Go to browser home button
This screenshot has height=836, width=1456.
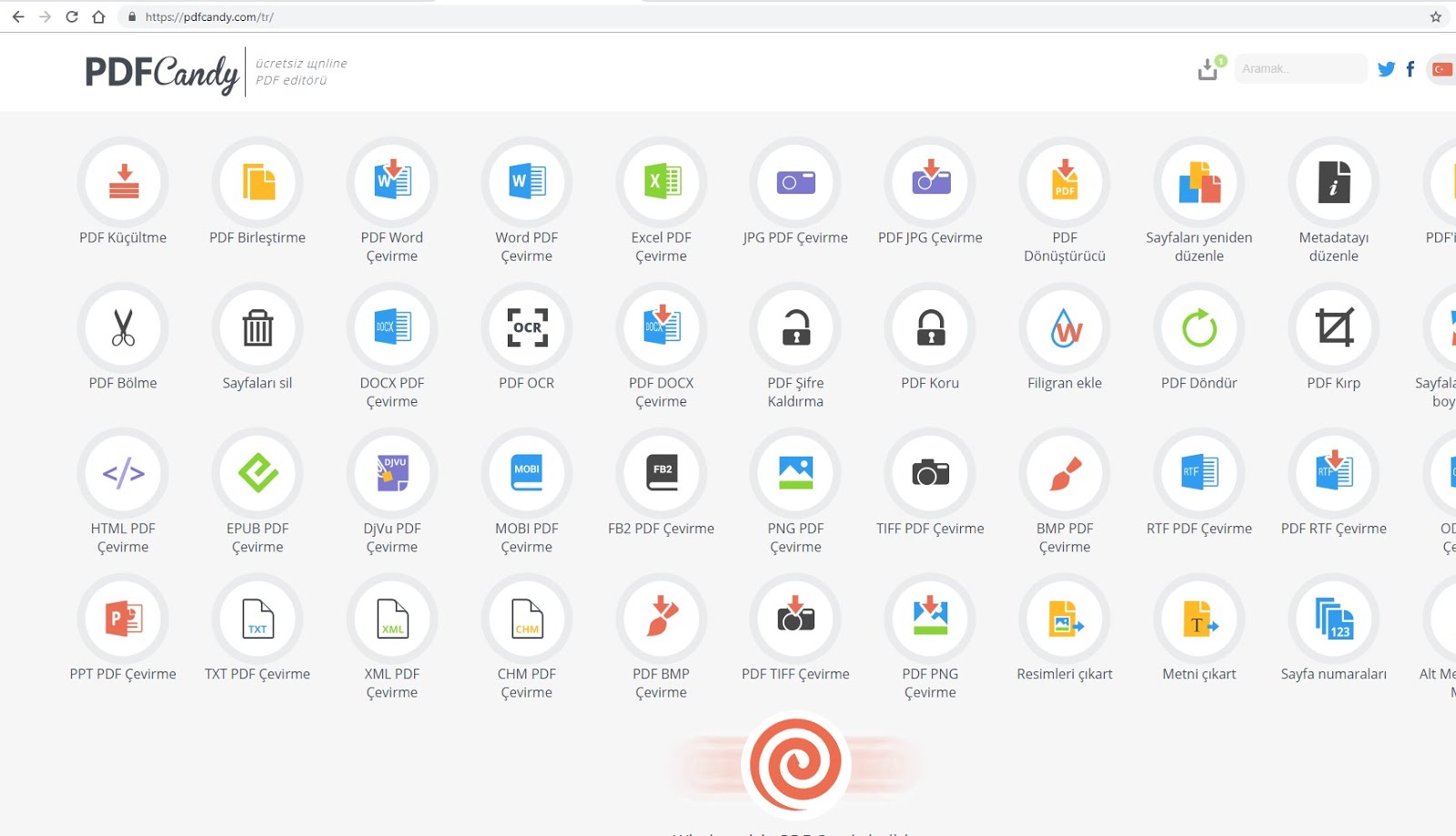(x=98, y=16)
